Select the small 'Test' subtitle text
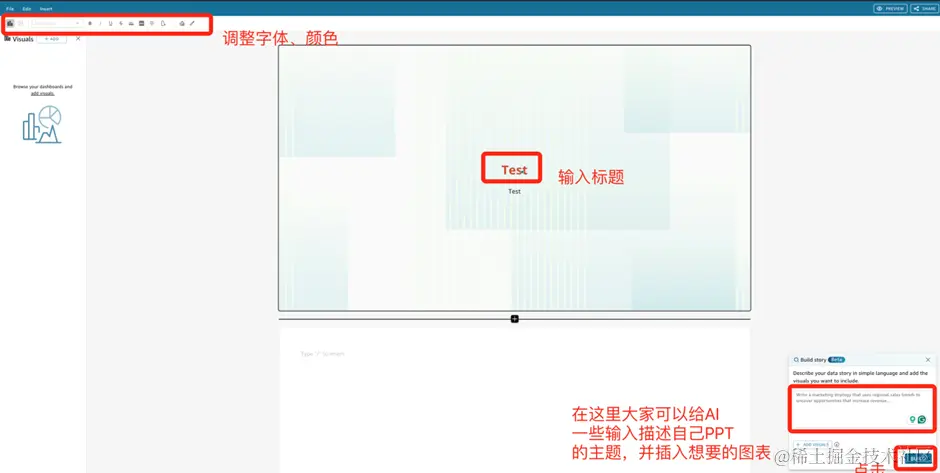 coord(514,191)
